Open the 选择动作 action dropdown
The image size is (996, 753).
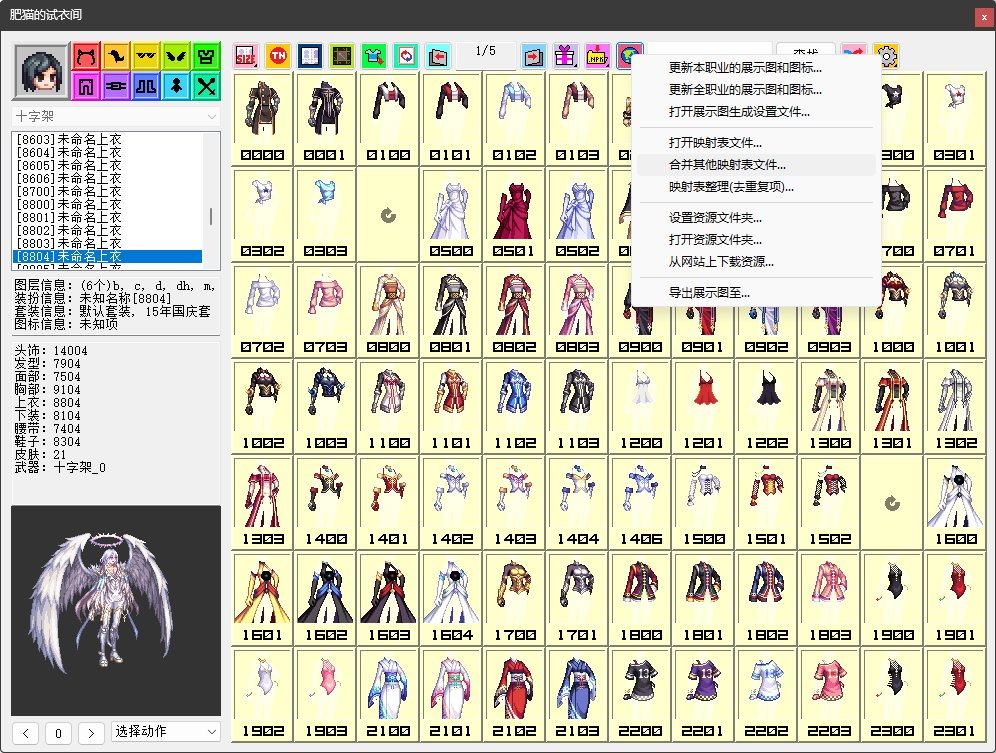click(x=165, y=732)
